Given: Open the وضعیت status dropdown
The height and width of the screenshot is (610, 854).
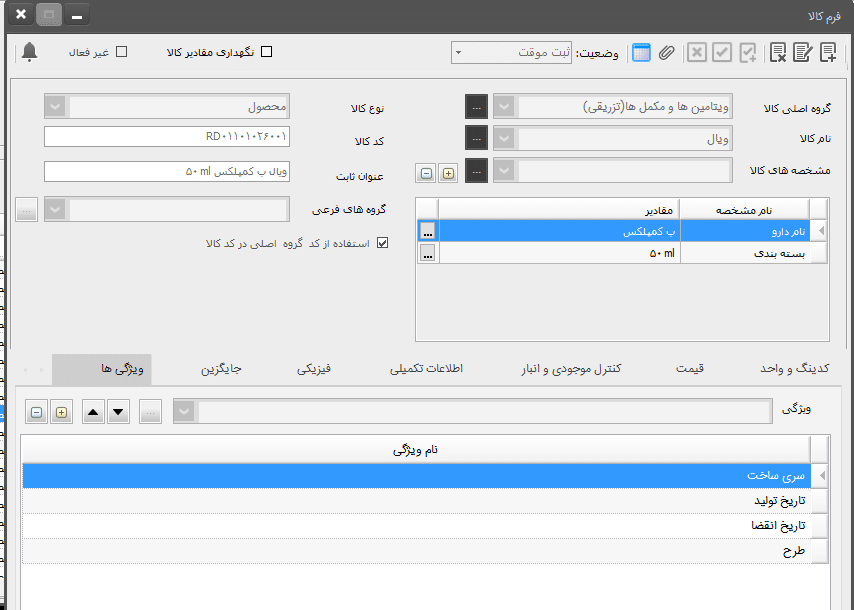Looking at the screenshot, I should pyautogui.click(x=458, y=53).
